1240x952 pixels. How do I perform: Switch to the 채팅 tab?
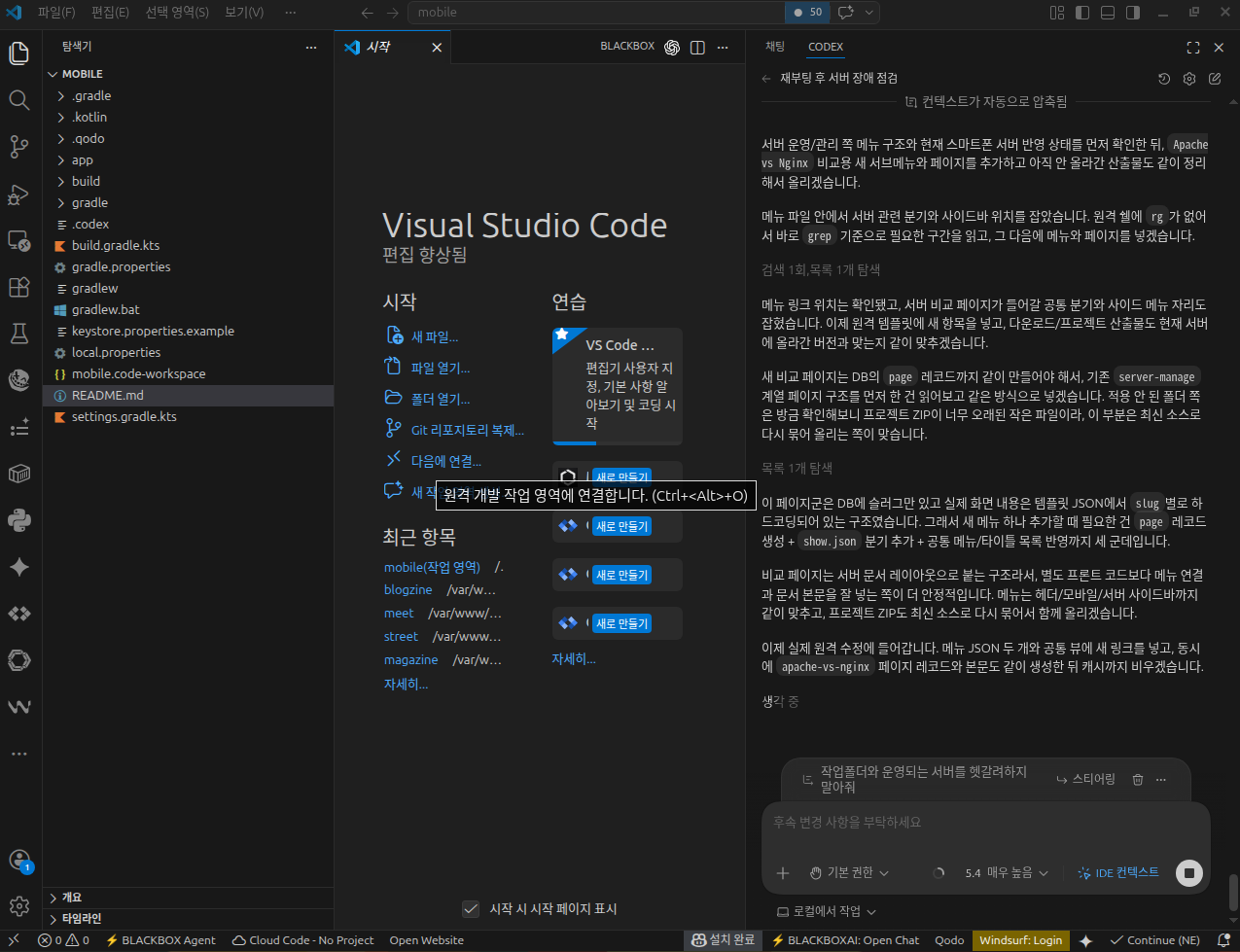(775, 47)
